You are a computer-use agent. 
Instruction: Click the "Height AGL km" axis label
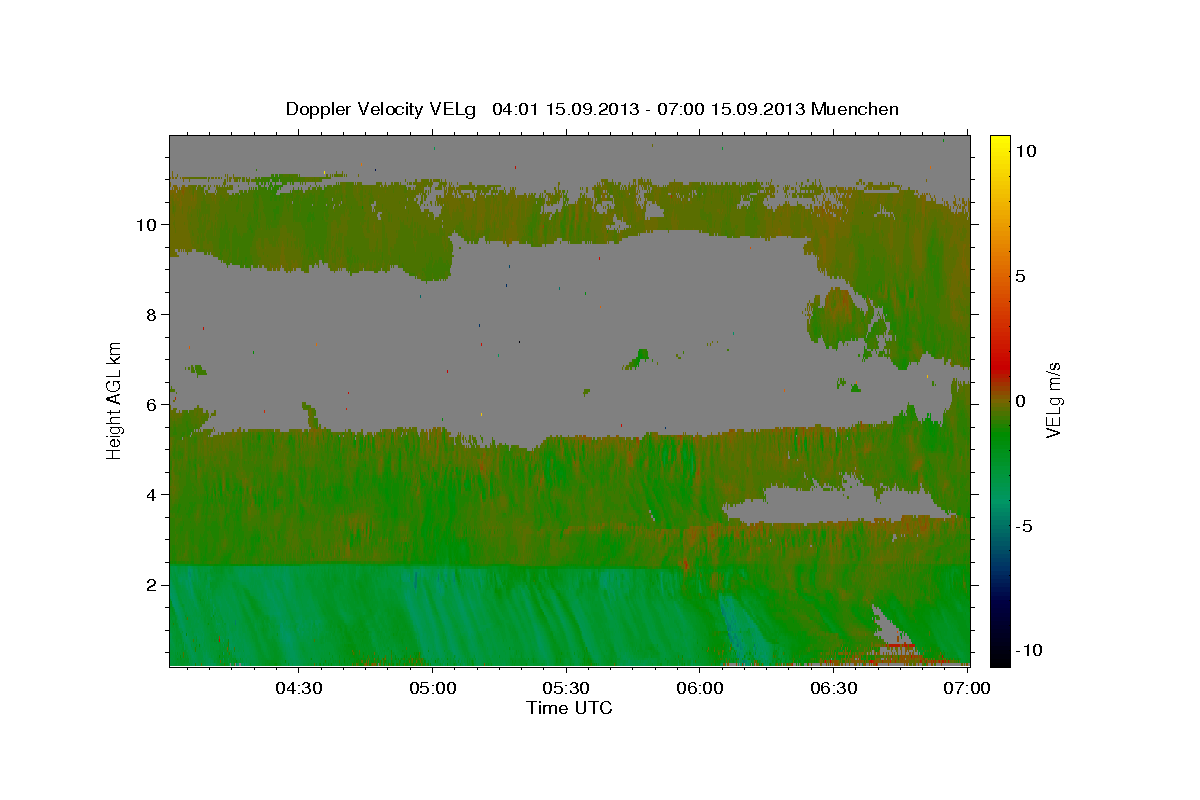tap(114, 399)
